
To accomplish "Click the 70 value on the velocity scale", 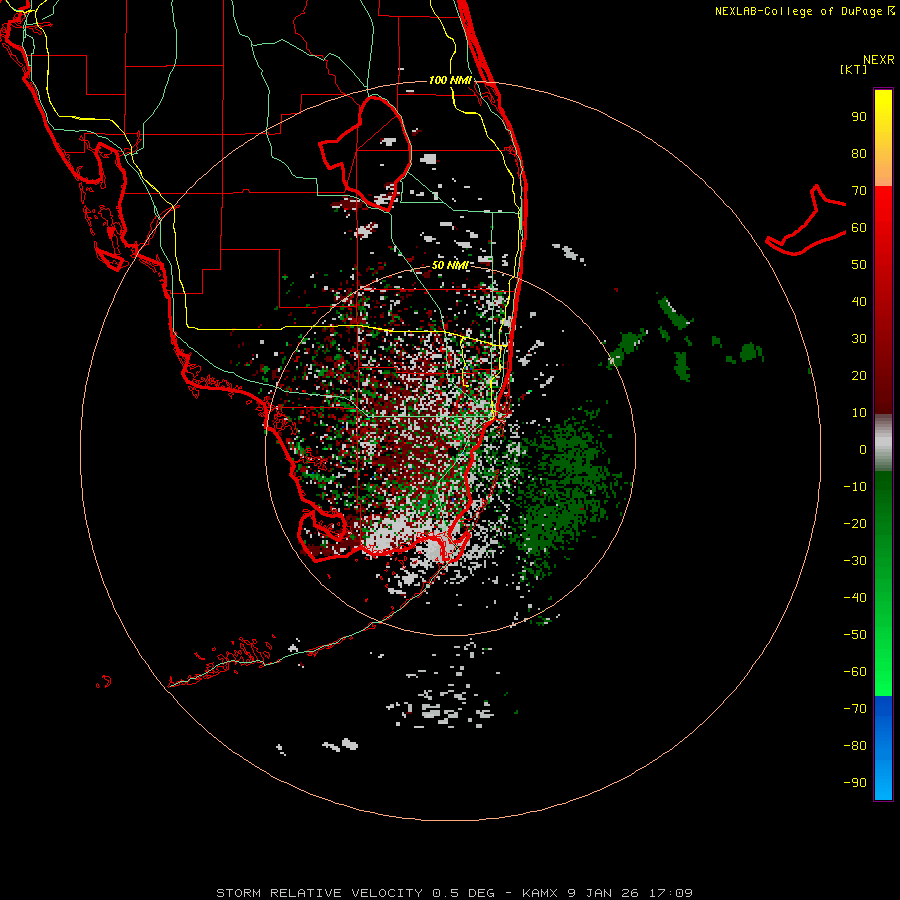I will [859, 191].
